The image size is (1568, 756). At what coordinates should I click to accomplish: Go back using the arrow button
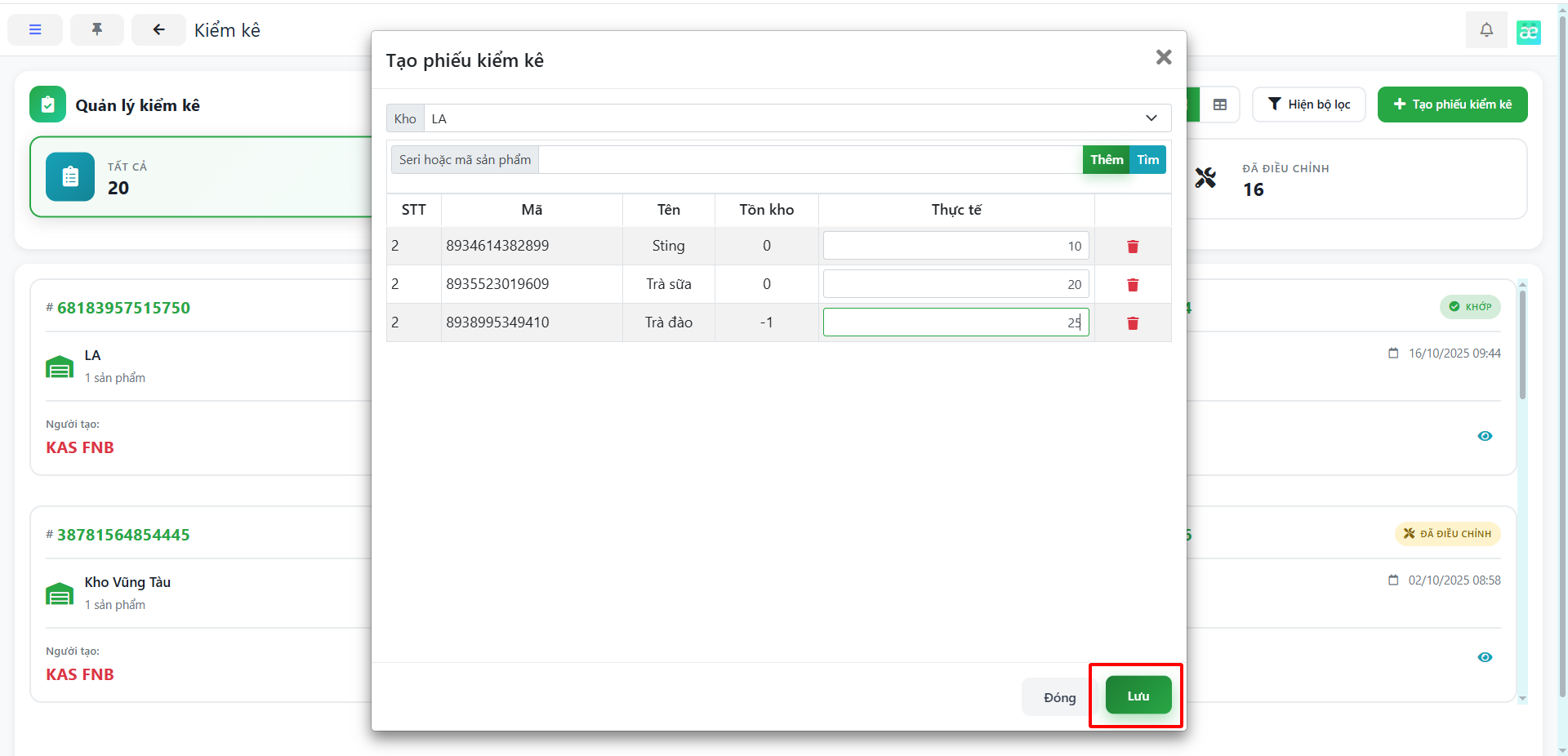tap(158, 30)
